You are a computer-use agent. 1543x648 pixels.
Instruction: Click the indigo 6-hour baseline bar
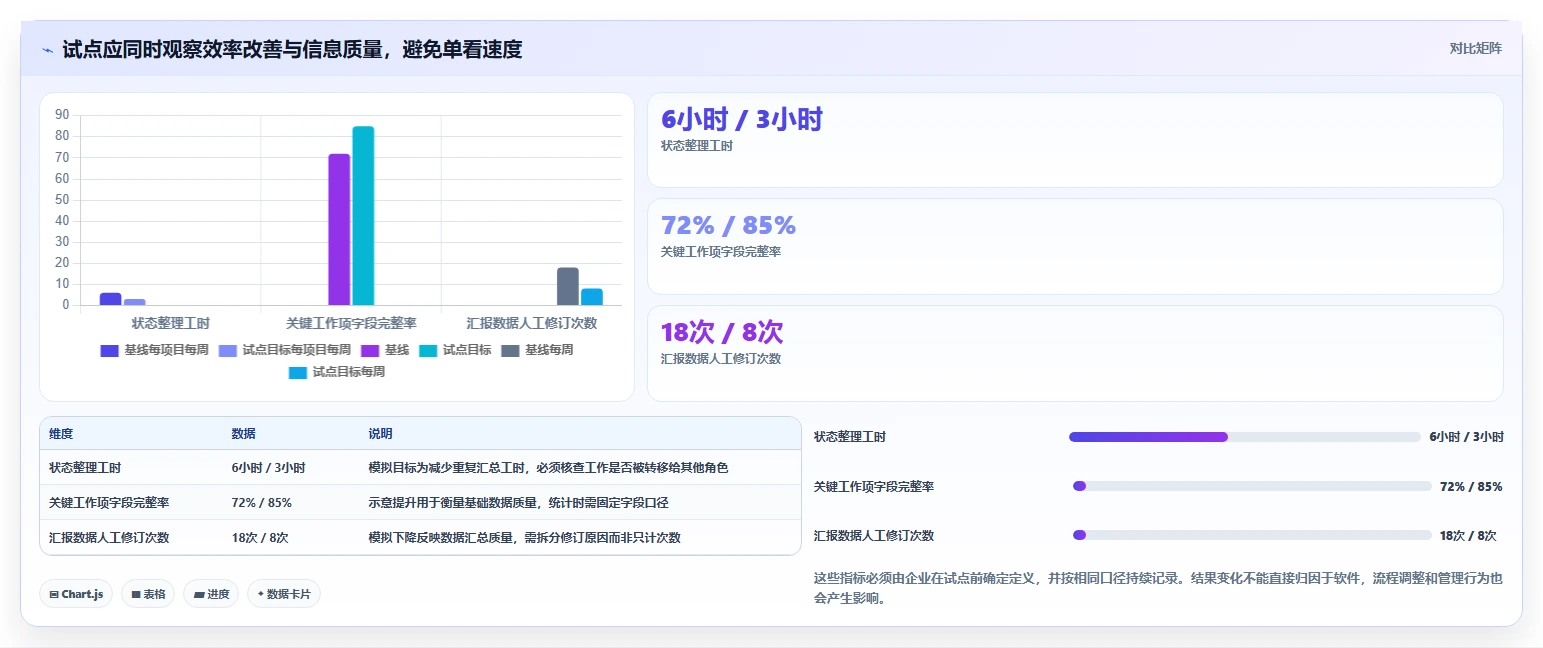coord(110,299)
